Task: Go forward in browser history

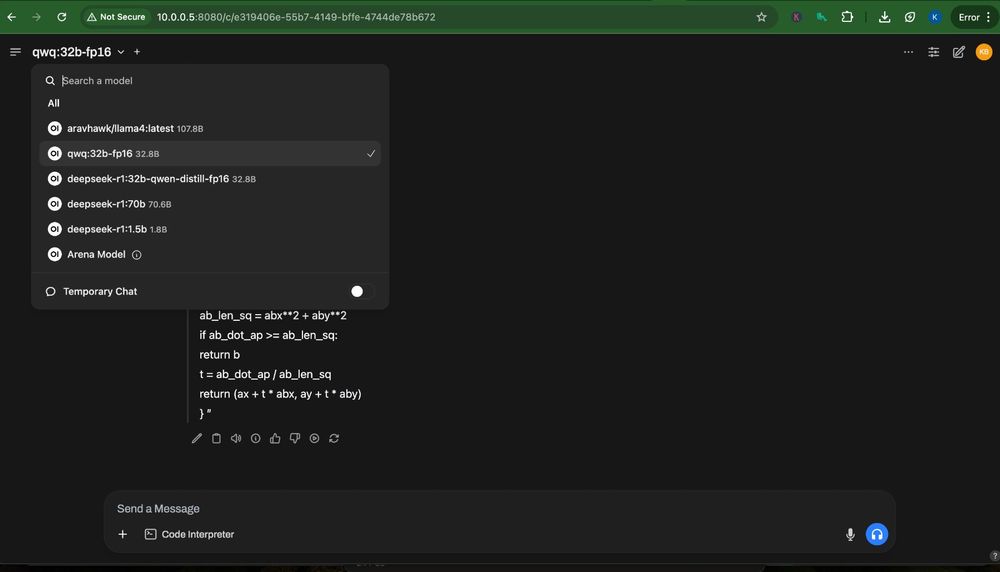Action: pyautogui.click(x=36, y=17)
